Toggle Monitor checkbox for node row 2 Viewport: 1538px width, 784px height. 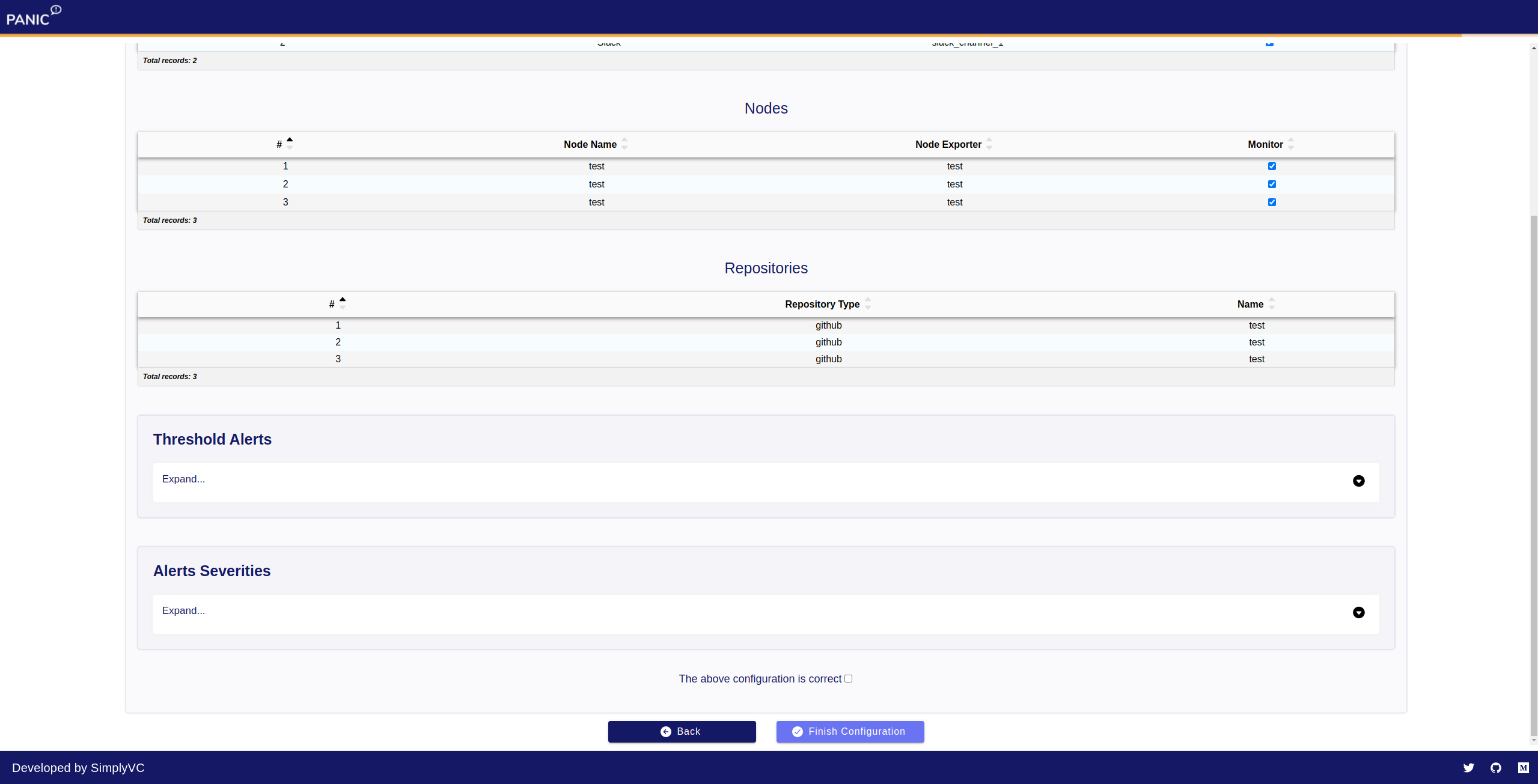point(1272,184)
